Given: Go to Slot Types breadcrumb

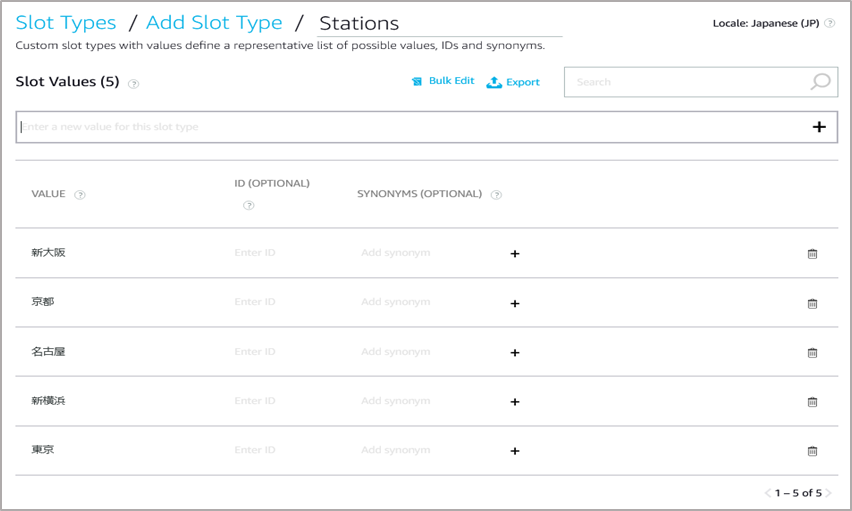Looking at the screenshot, I should pyautogui.click(x=66, y=23).
